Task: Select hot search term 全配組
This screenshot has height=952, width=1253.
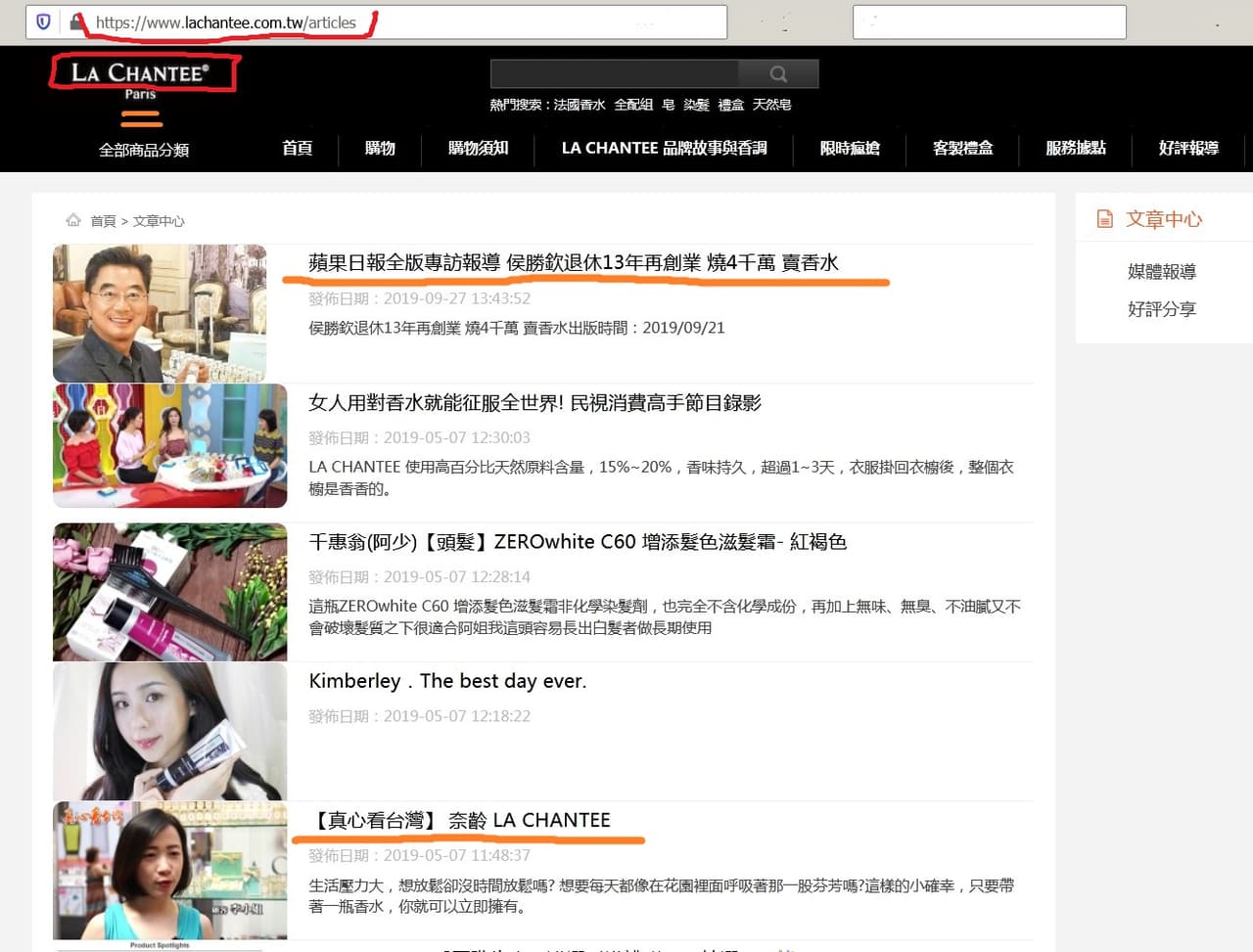Action: point(633,105)
